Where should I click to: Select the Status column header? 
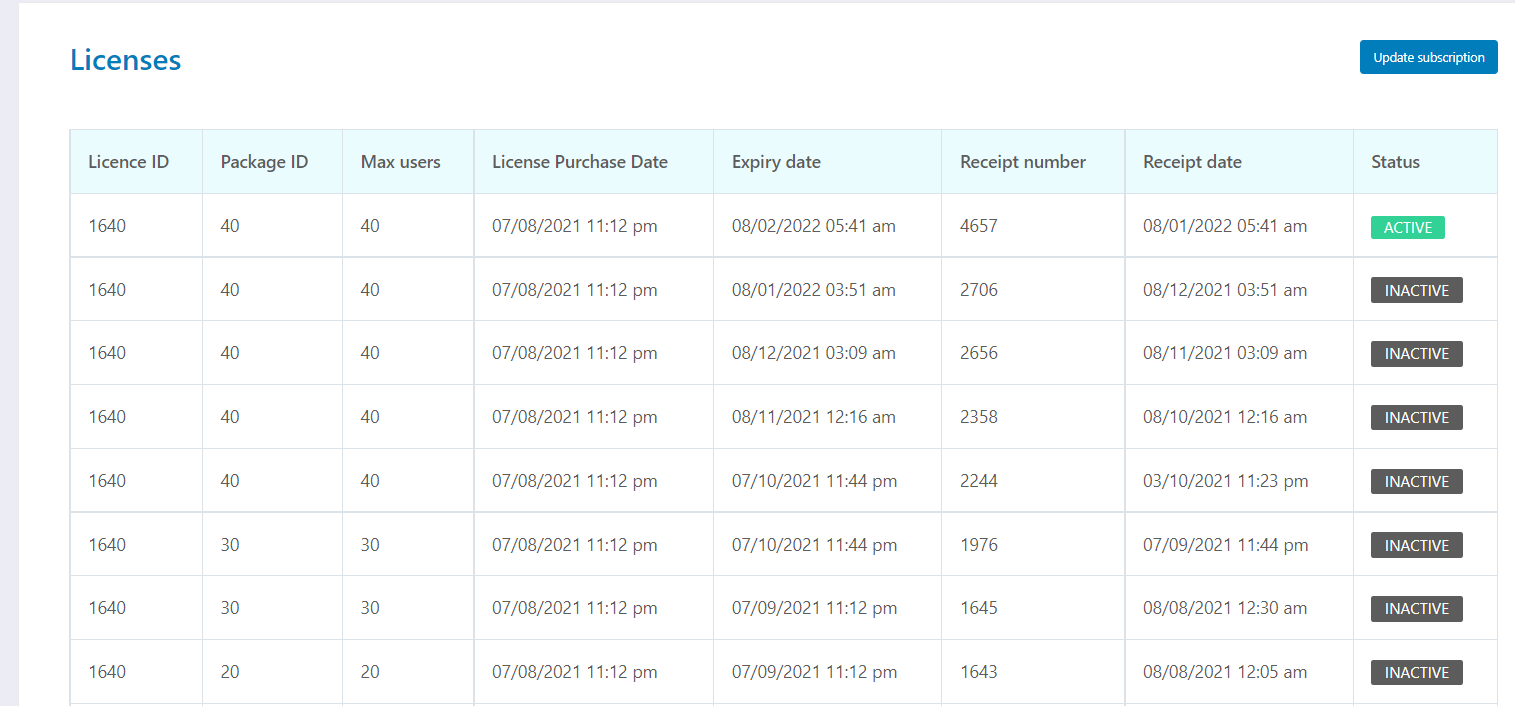1395,162
